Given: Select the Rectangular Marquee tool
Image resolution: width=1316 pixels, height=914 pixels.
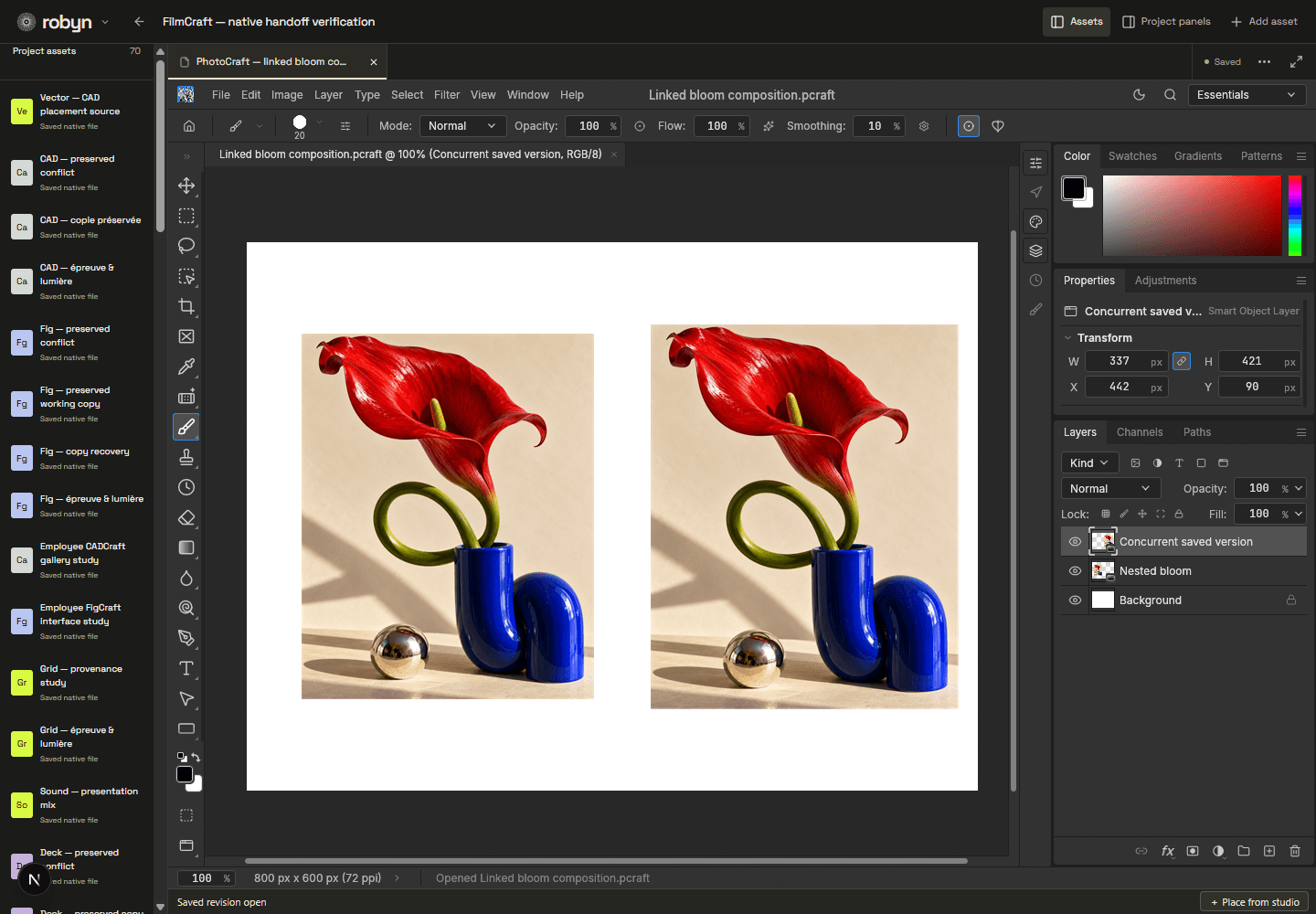Looking at the screenshot, I should 186,216.
